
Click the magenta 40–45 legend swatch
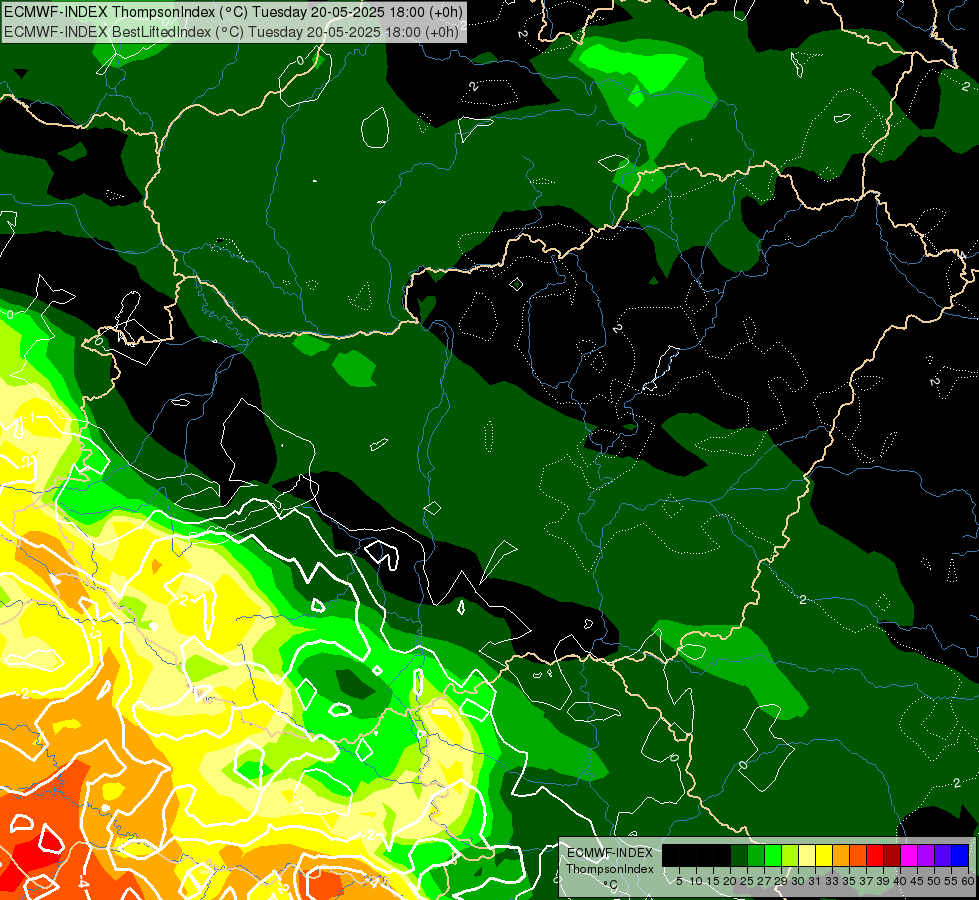coord(909,855)
